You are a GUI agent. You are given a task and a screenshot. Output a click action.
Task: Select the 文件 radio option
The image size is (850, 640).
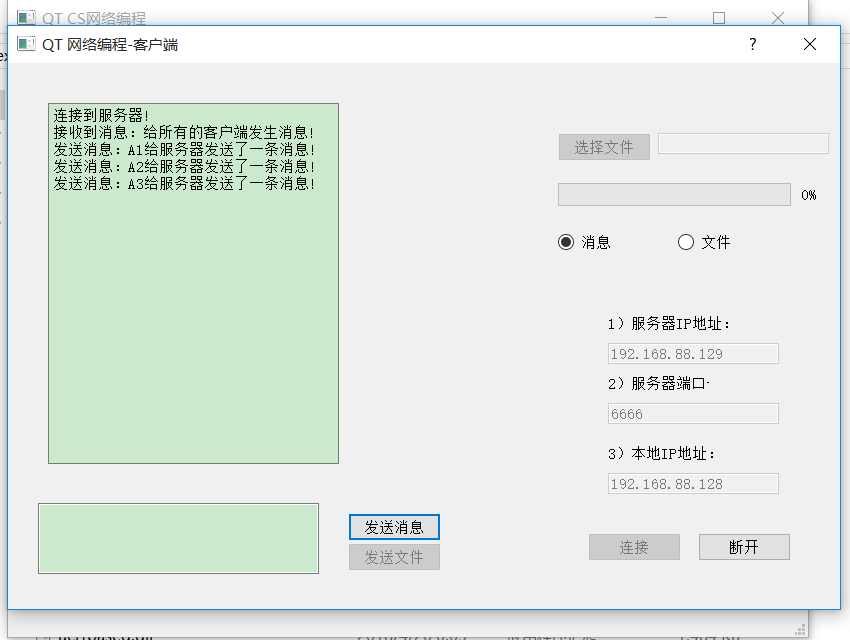click(686, 242)
